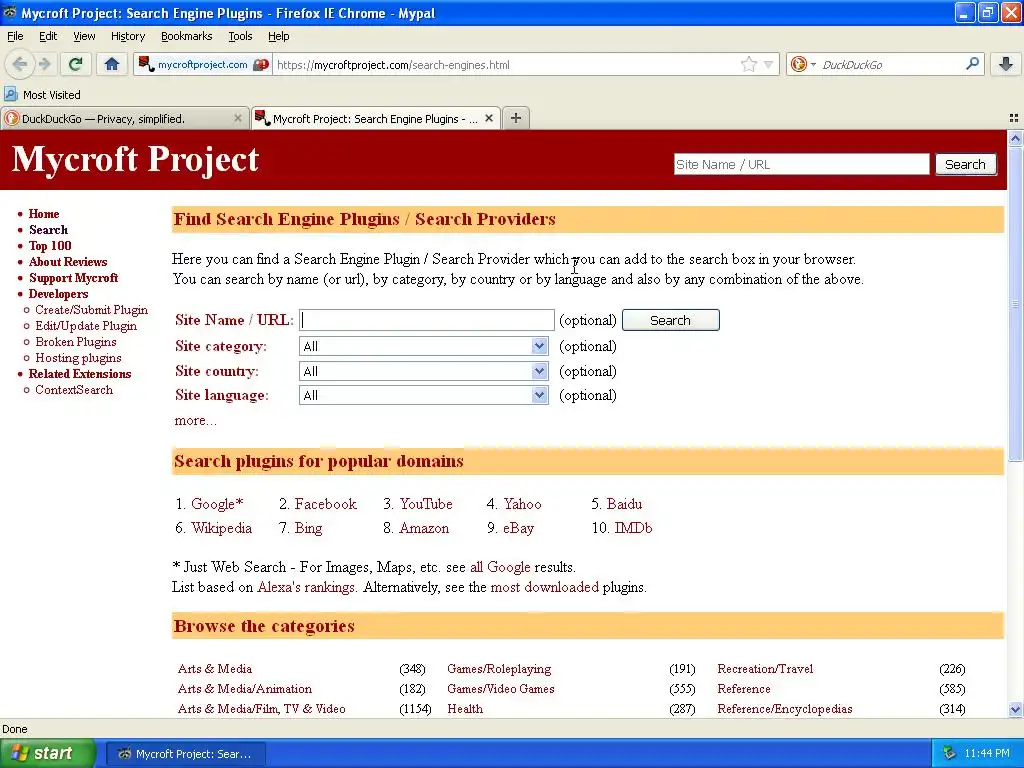The width and height of the screenshot is (1024, 768).
Task: Click the page scrollbar down arrow
Action: [x=1015, y=709]
